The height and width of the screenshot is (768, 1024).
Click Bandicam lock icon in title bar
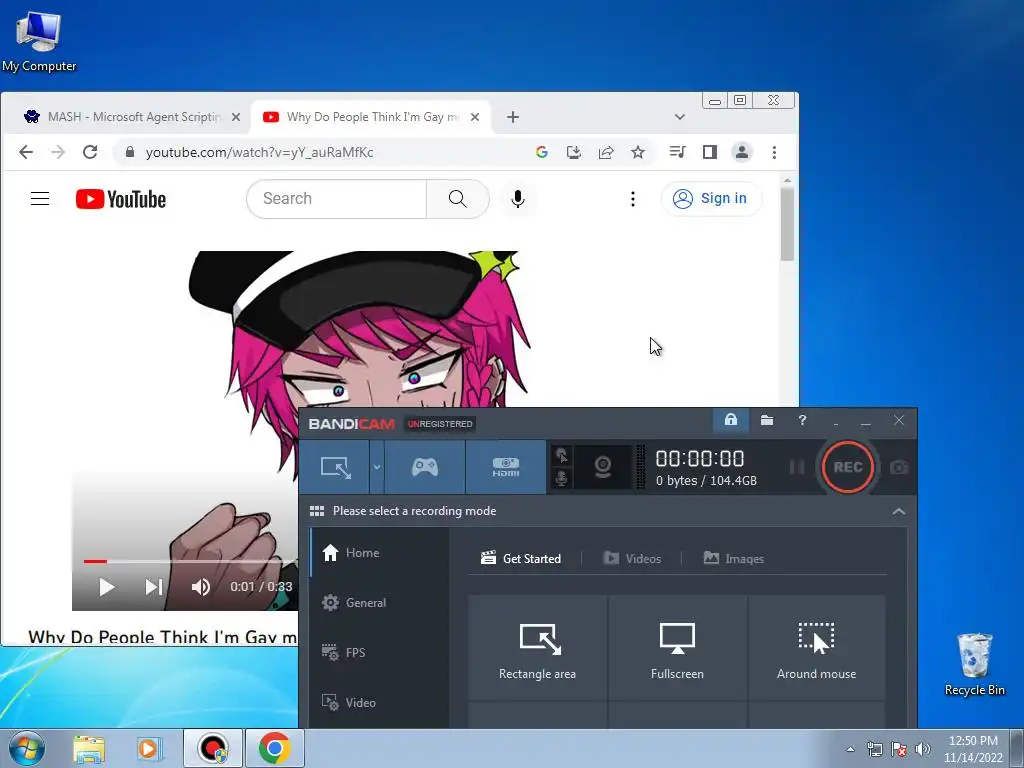pos(731,420)
